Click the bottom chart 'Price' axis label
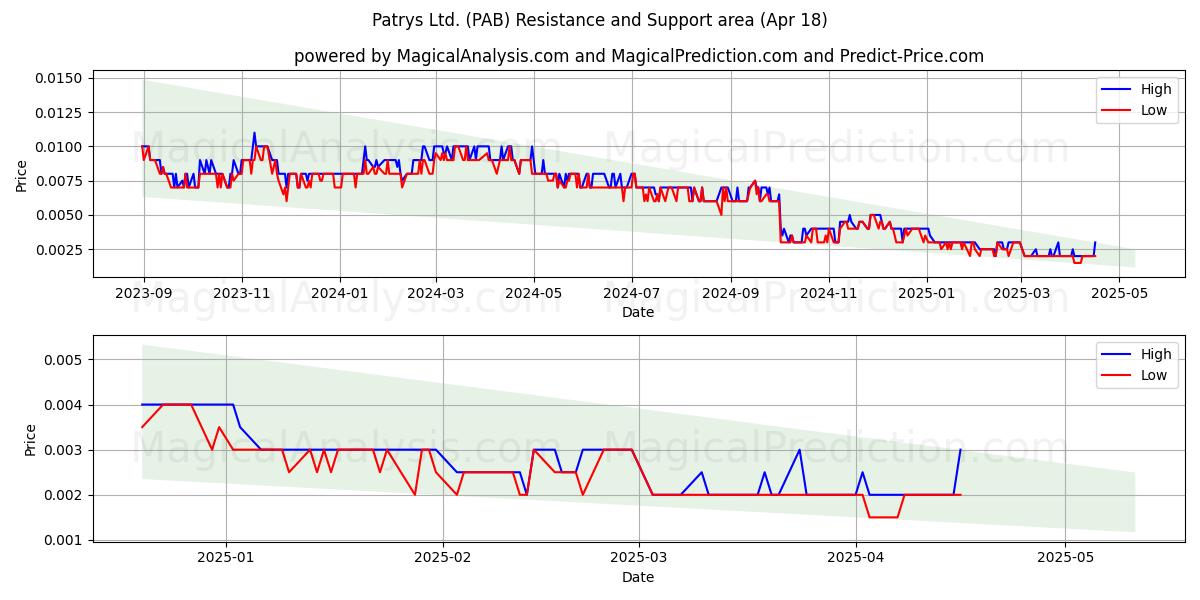Image resolution: width=1200 pixels, height=600 pixels. 30,441
